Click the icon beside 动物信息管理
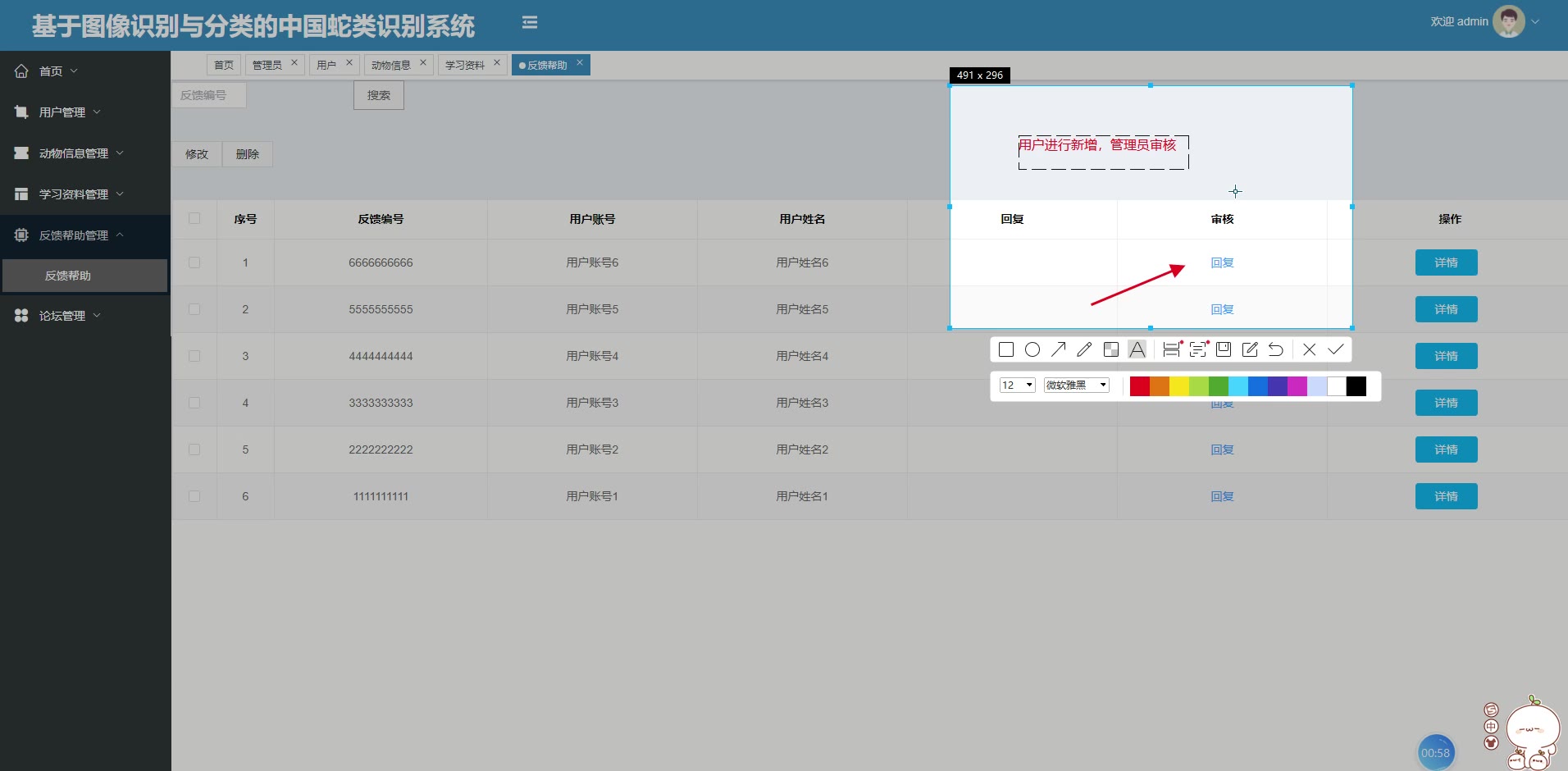The width and height of the screenshot is (1568, 771). click(x=21, y=153)
